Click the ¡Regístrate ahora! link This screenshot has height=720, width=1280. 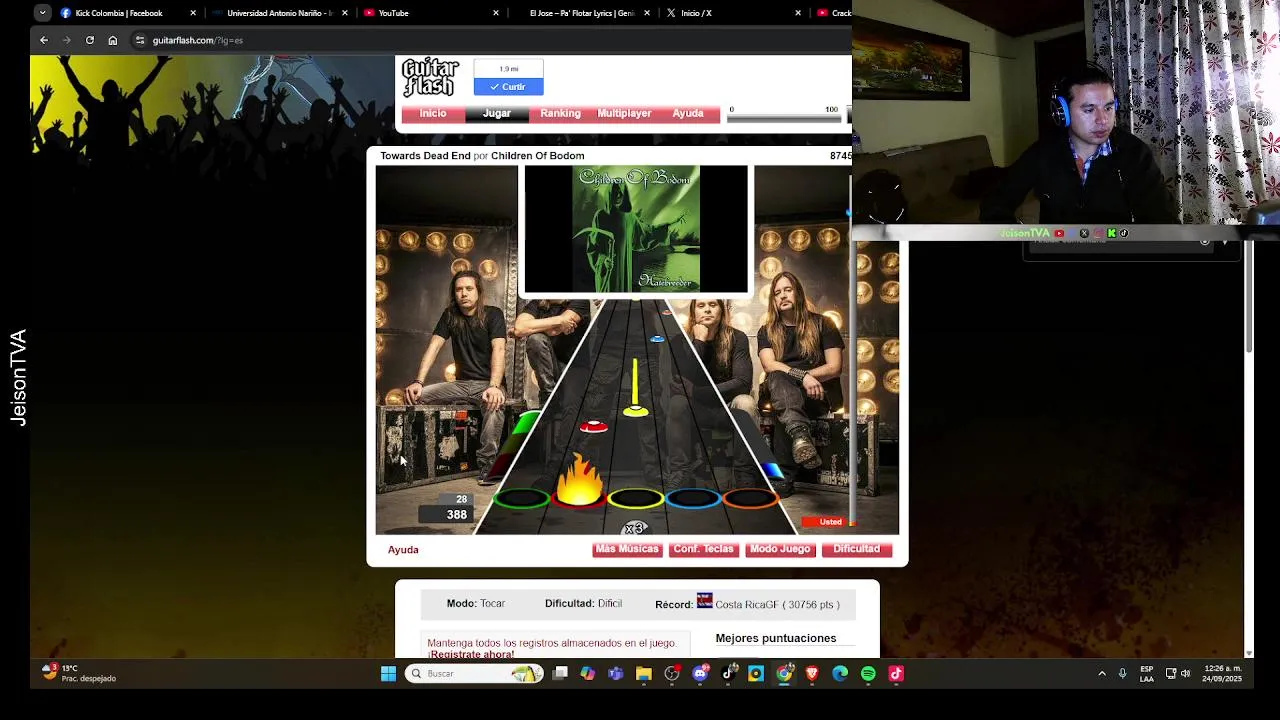[x=472, y=654]
